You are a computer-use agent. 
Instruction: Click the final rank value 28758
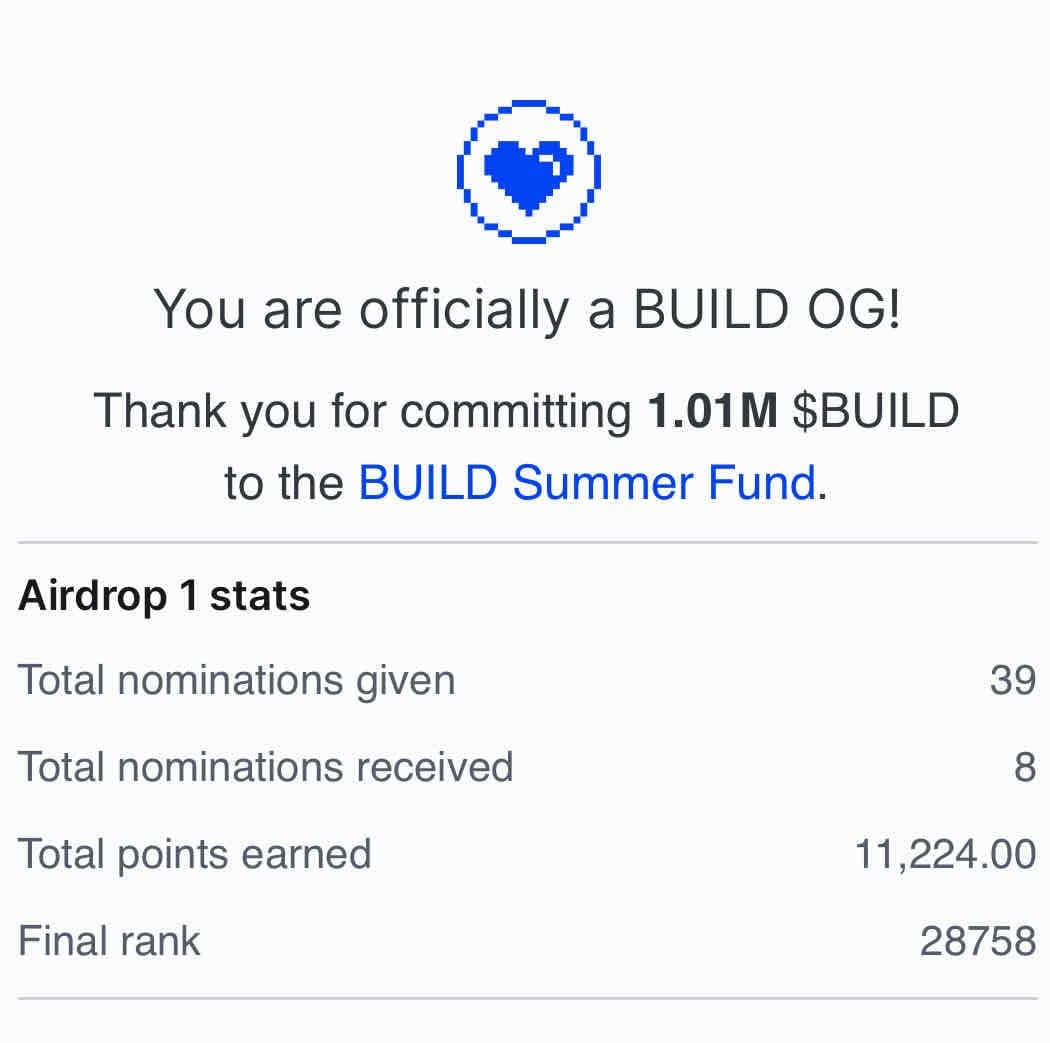point(977,941)
